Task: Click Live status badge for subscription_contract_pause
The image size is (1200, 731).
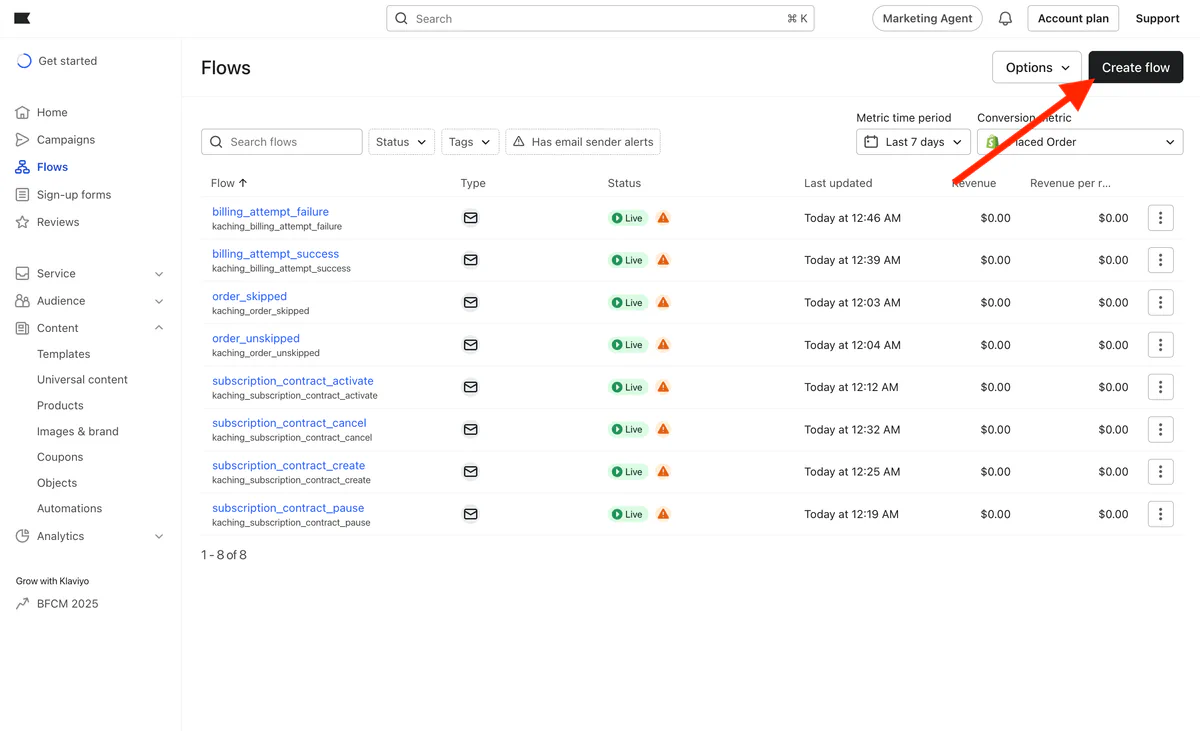Action: click(628, 514)
